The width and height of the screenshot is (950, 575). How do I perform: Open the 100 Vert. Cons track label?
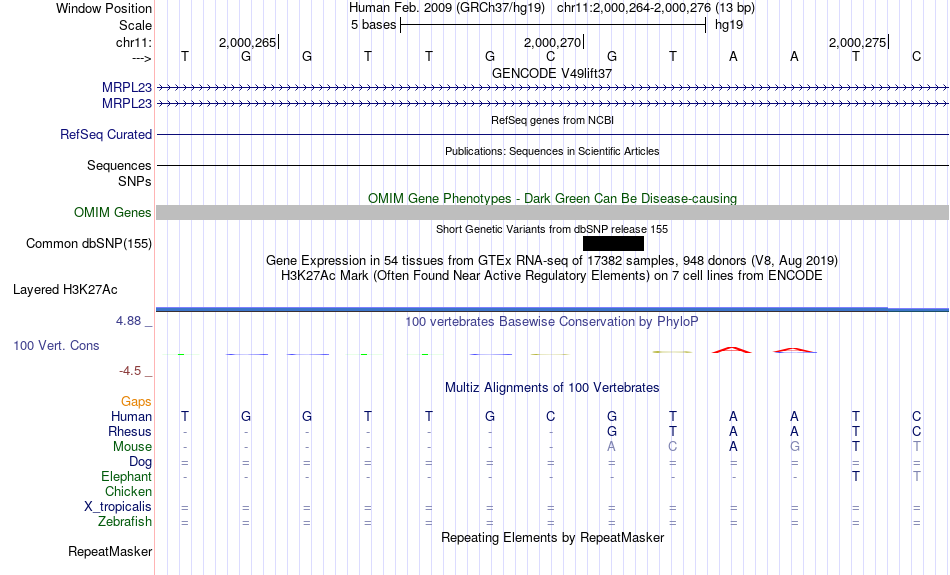[56, 345]
